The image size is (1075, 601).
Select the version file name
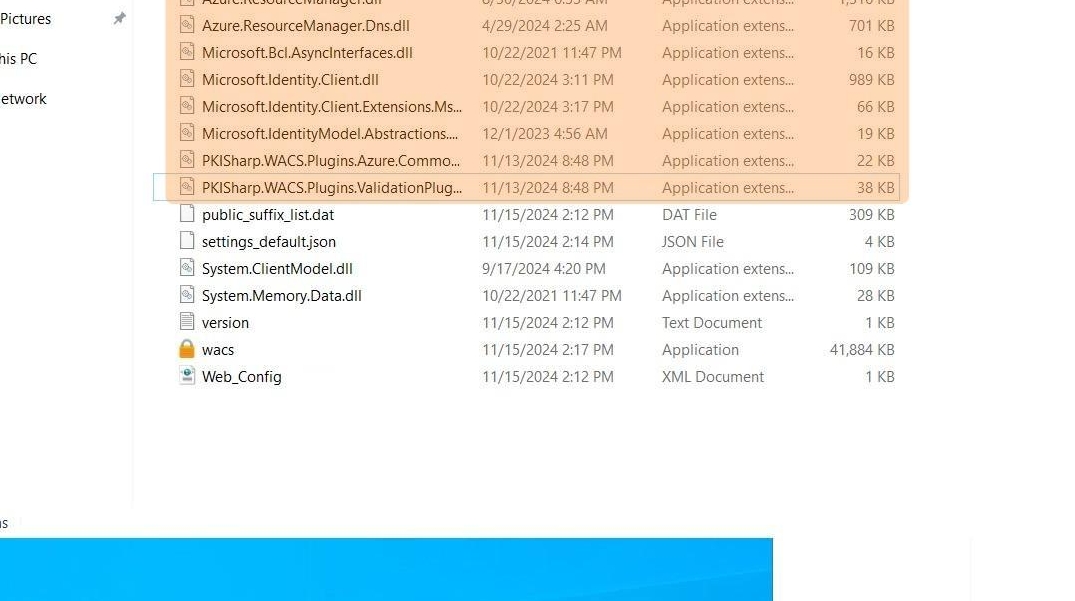pos(225,323)
